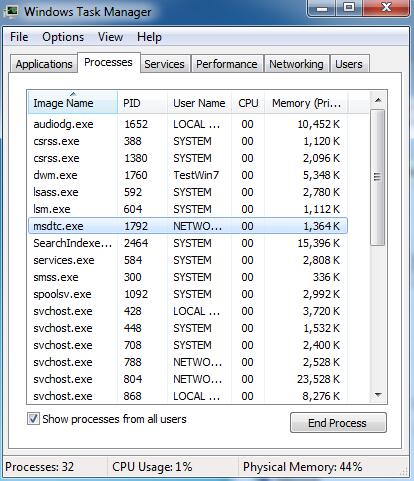Screen dimensions: 414x481
Task: Click the TestWin7 user name cell
Action: point(196,175)
